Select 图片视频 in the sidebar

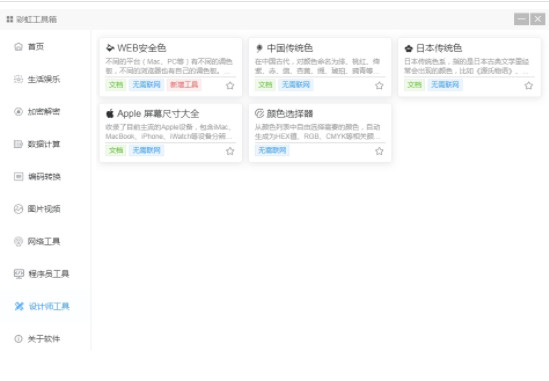(44, 209)
